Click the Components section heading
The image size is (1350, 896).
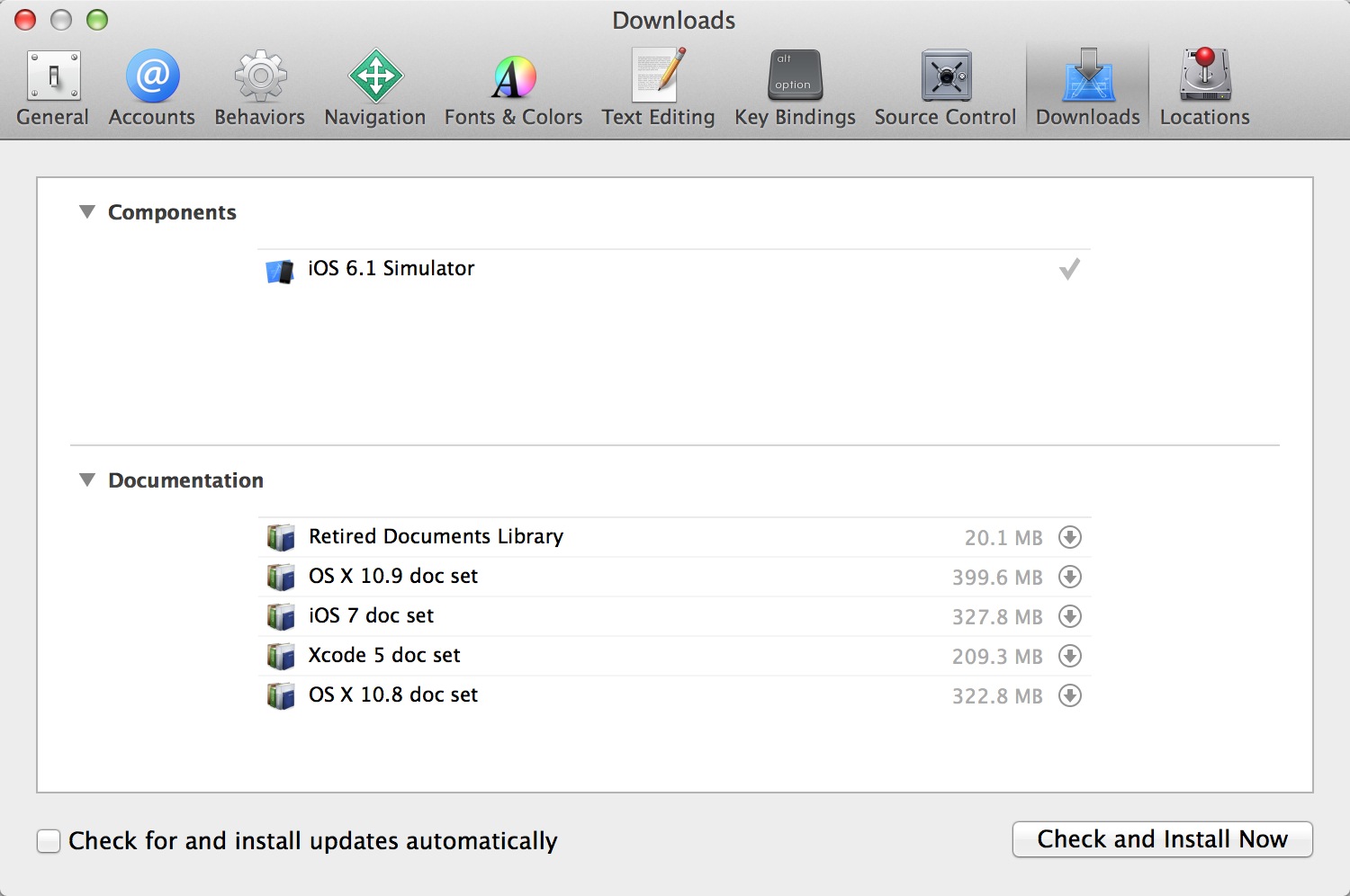(x=172, y=212)
